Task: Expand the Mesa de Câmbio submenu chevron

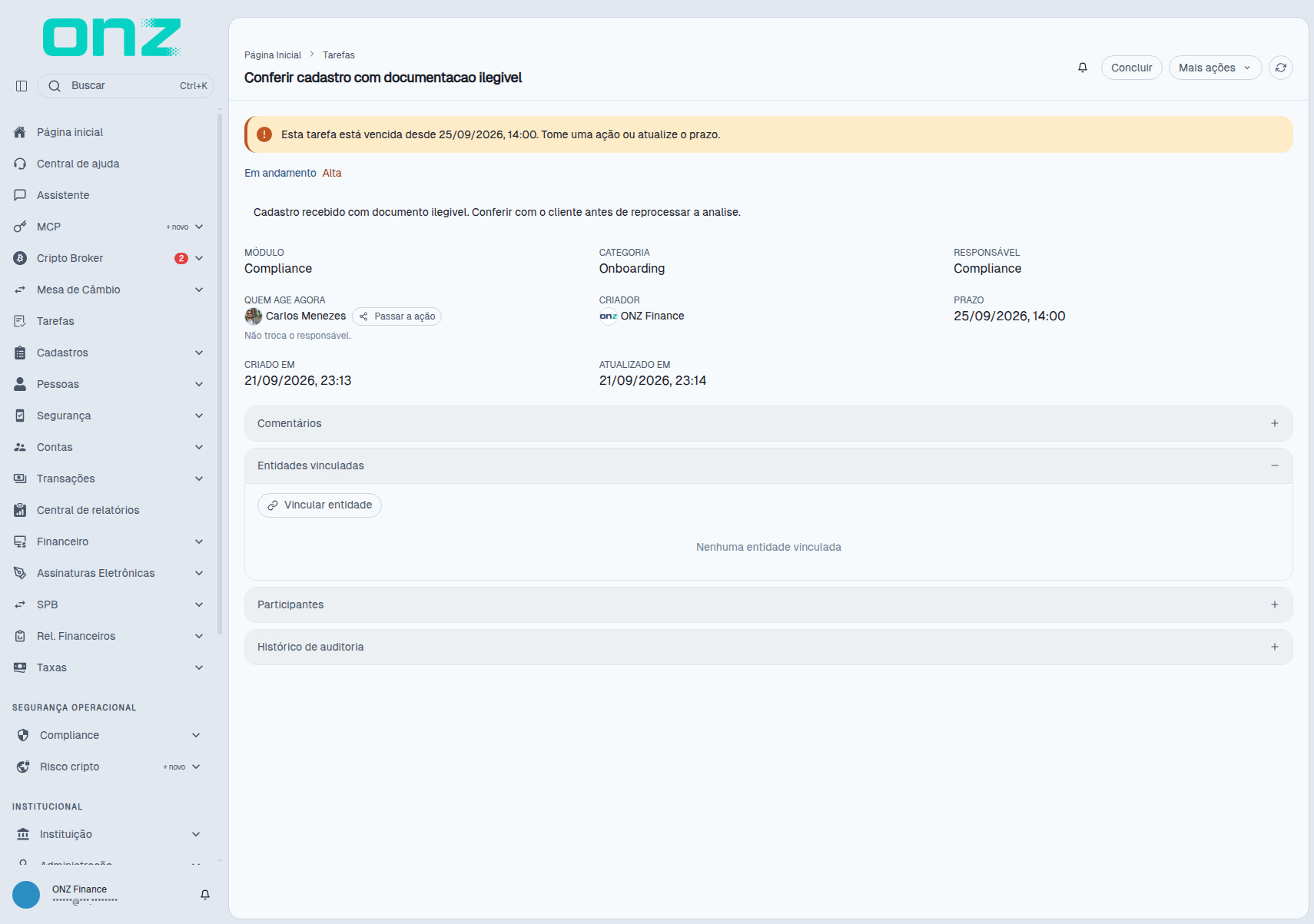Action: [199, 290]
